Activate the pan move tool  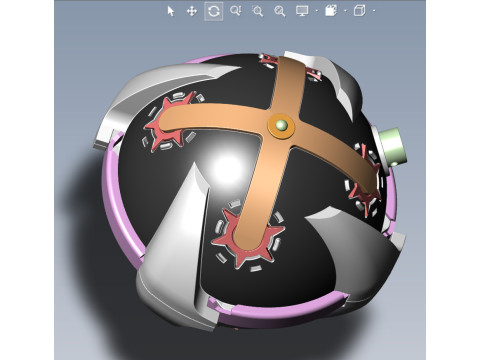pos(192,11)
